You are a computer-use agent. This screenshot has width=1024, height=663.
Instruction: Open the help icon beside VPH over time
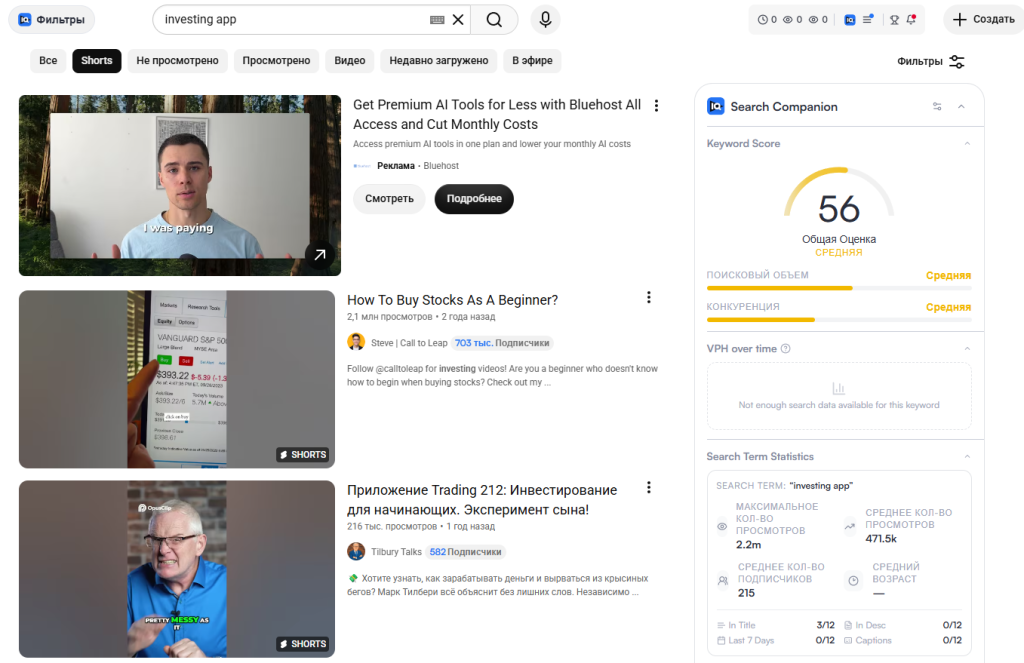(x=786, y=349)
